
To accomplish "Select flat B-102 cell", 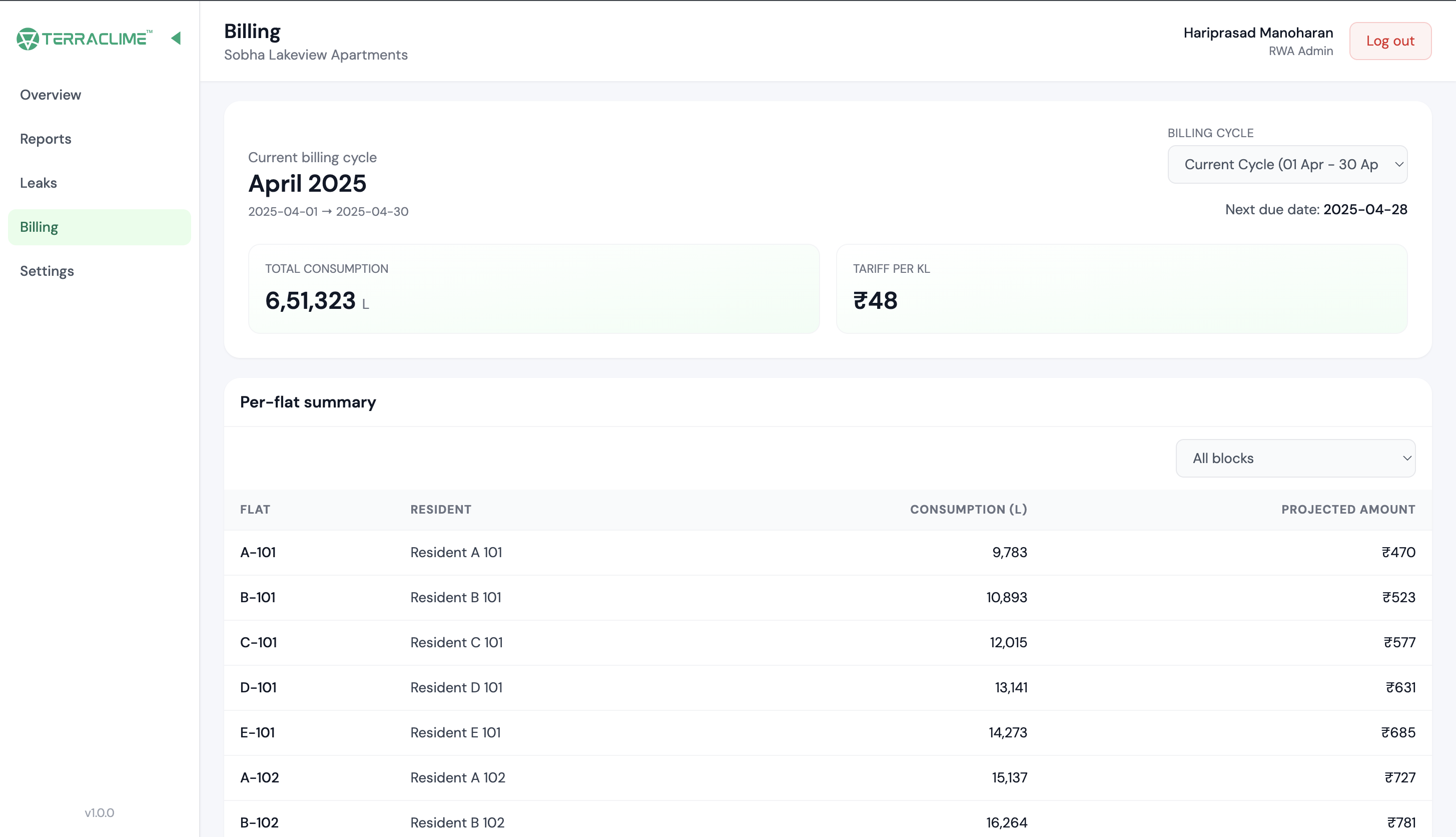I will (259, 822).
